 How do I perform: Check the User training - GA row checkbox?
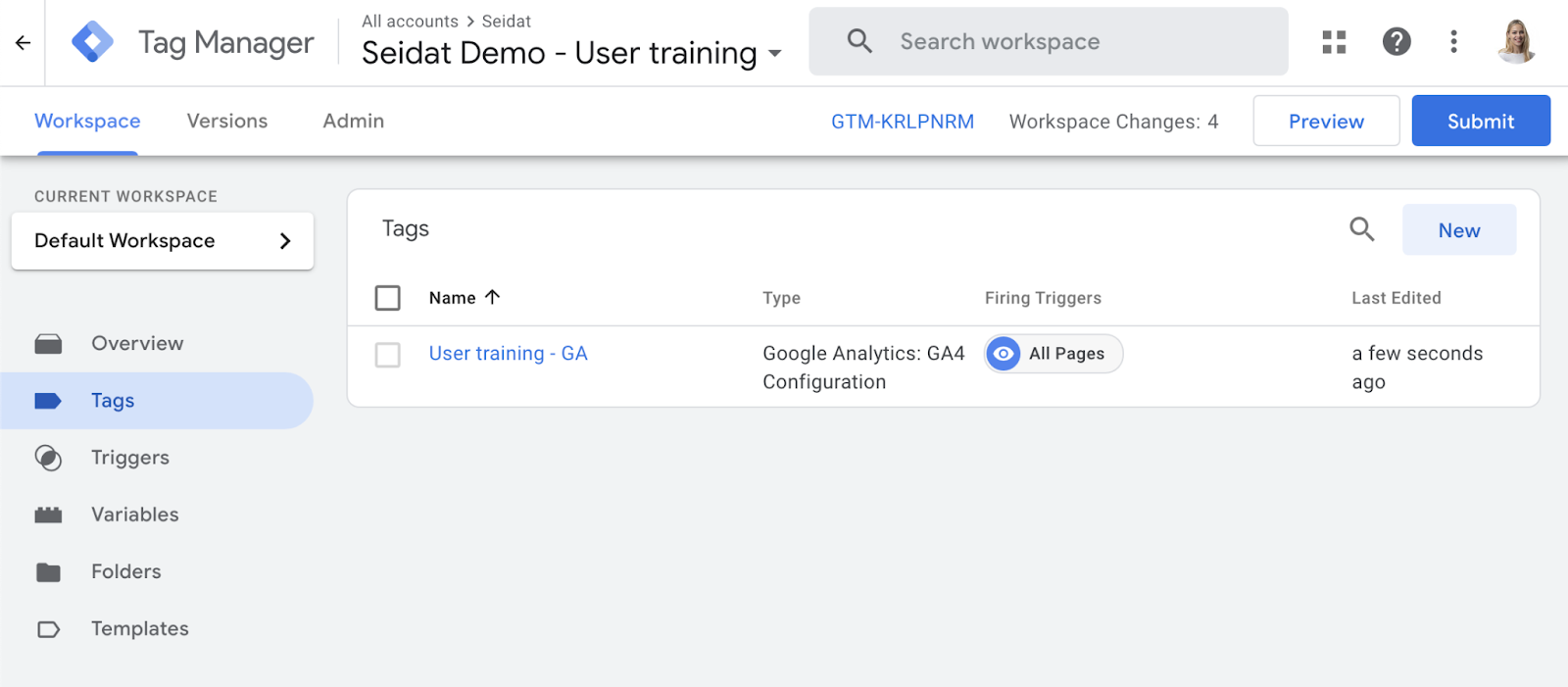coord(388,355)
